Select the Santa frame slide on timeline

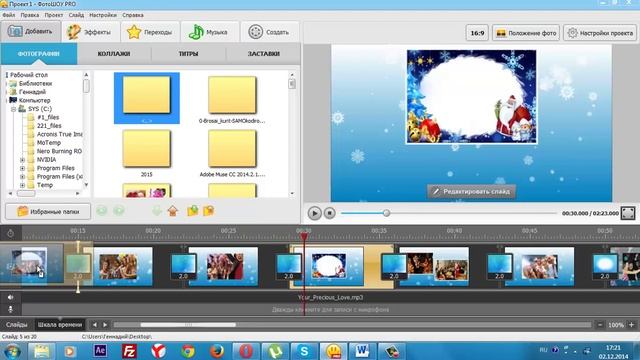point(329,267)
